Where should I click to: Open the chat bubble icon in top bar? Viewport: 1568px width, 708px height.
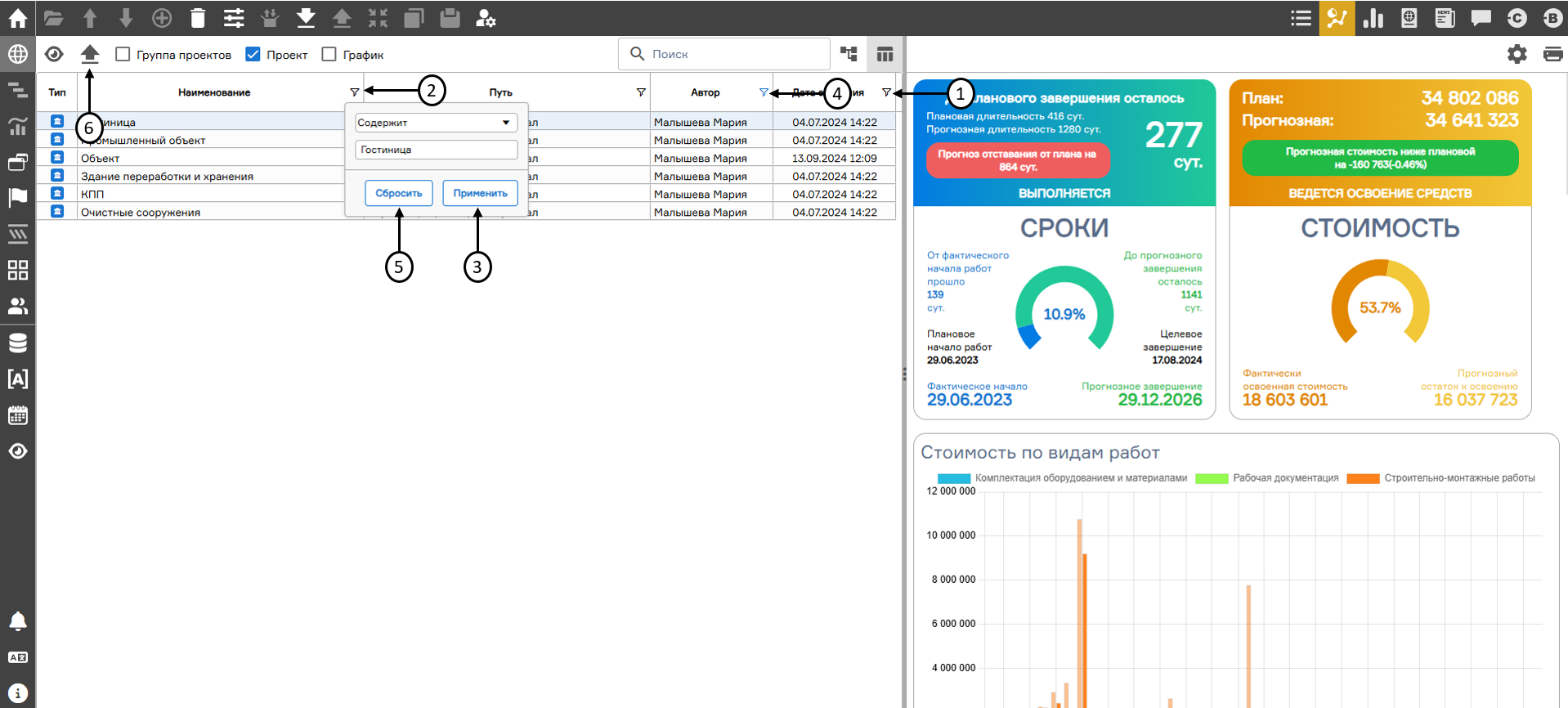click(1481, 18)
